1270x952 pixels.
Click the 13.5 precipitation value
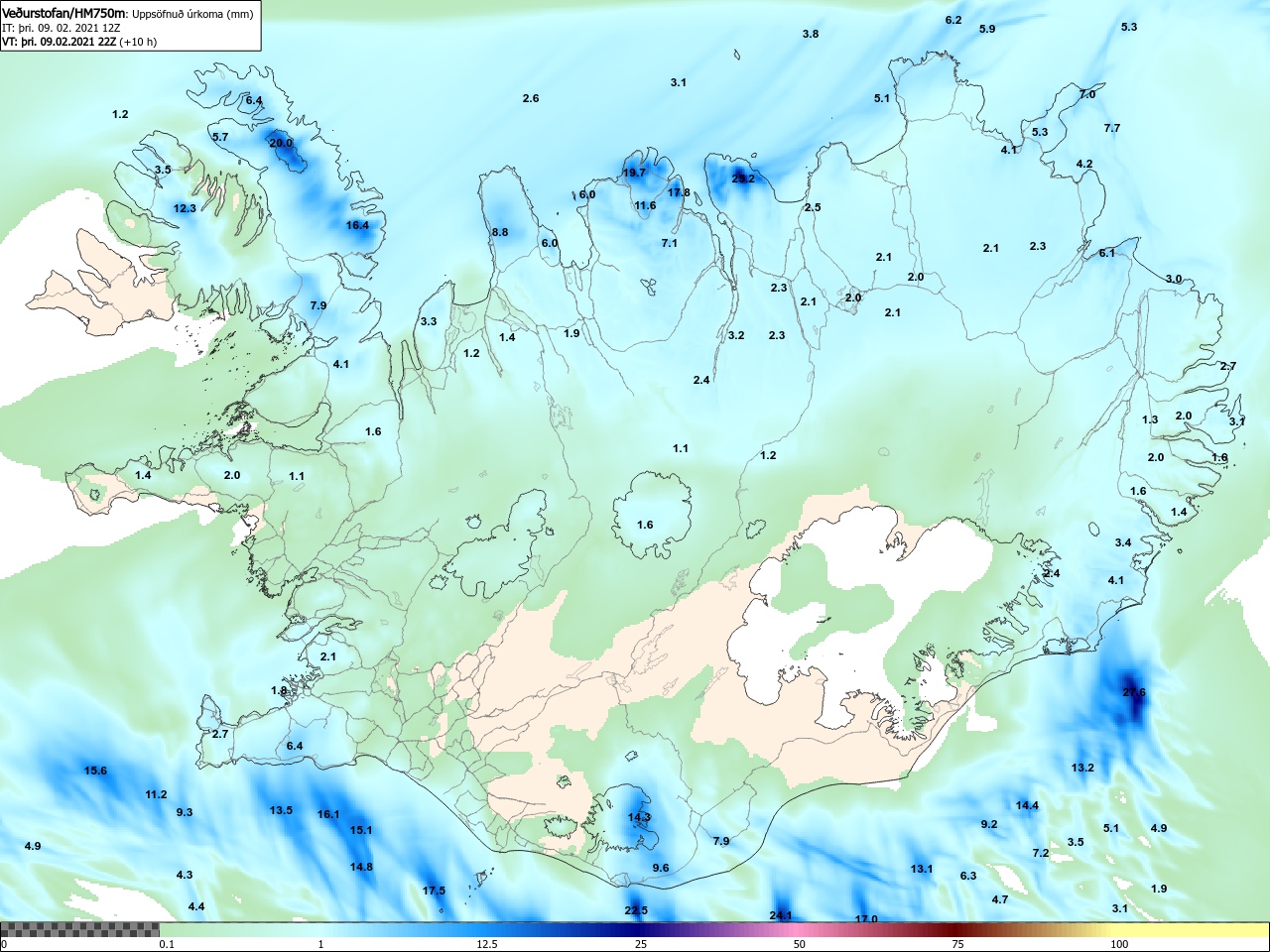pyautogui.click(x=281, y=810)
